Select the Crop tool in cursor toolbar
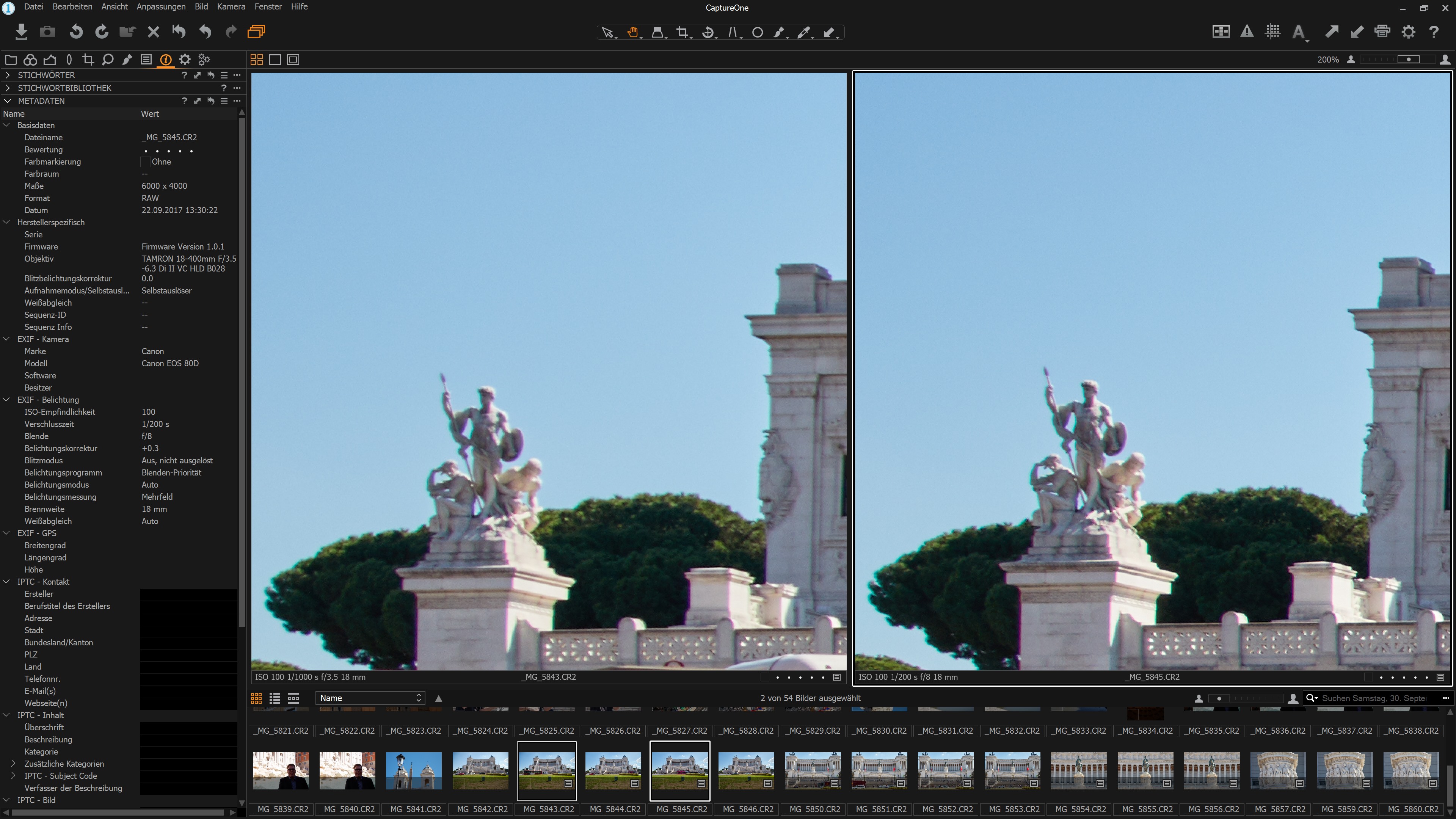 [682, 33]
